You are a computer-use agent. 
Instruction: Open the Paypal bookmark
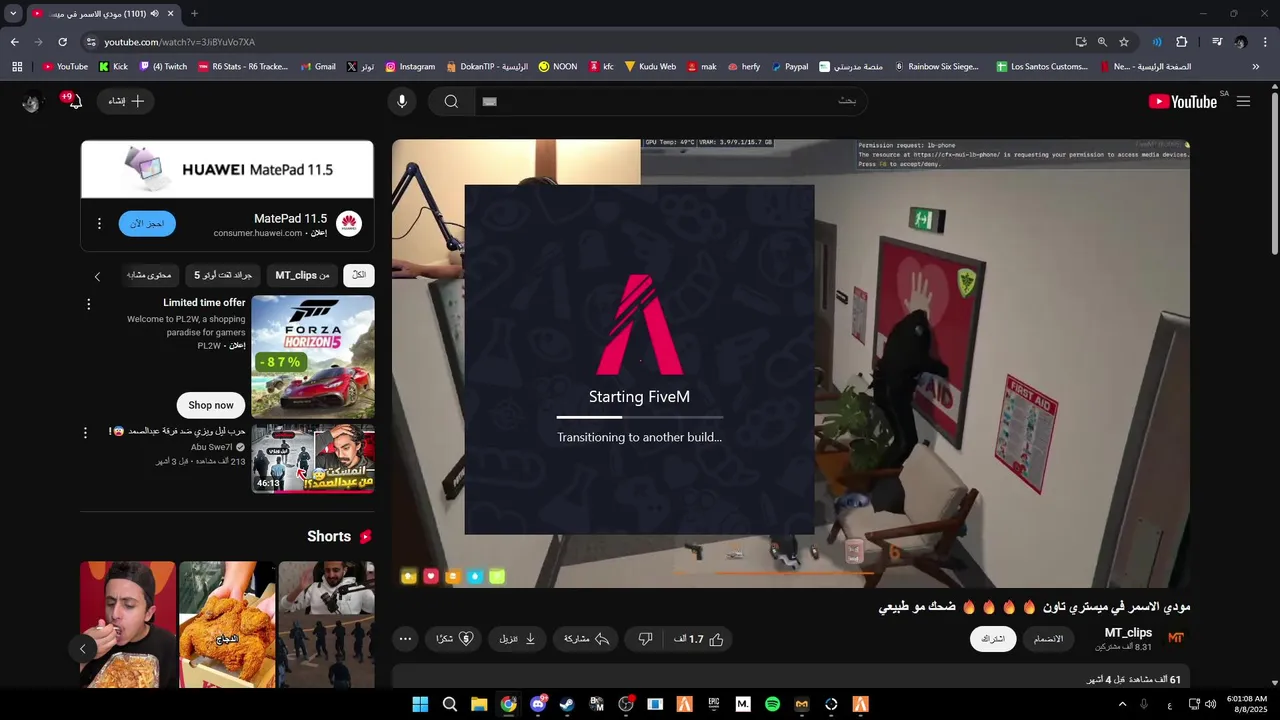tap(789, 67)
